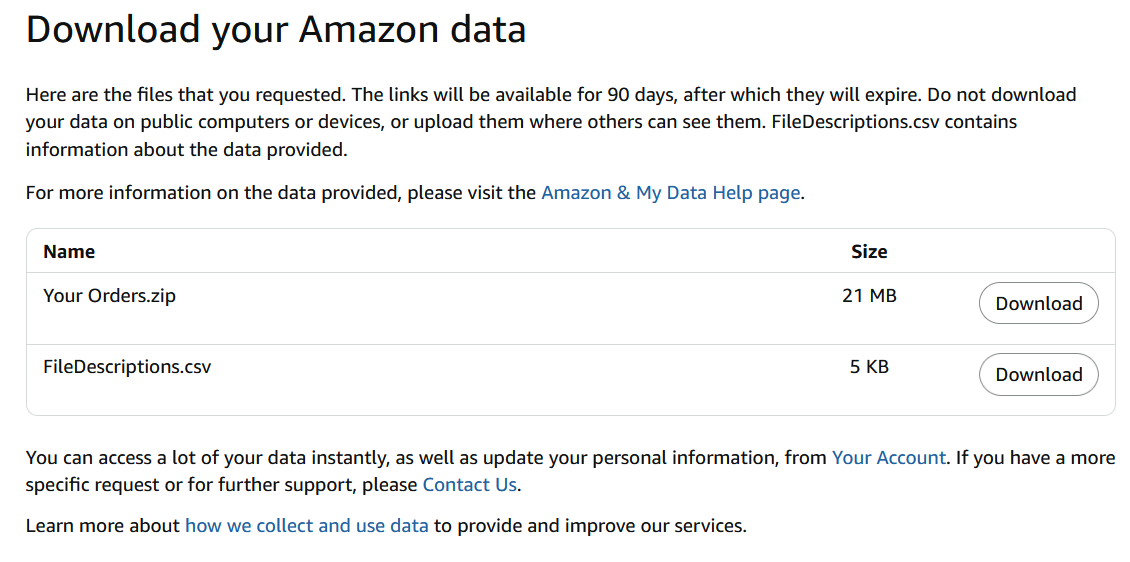This screenshot has height=562, width=1130.
Task: Select the FileDescriptions.csv name in the table
Action: click(x=127, y=367)
